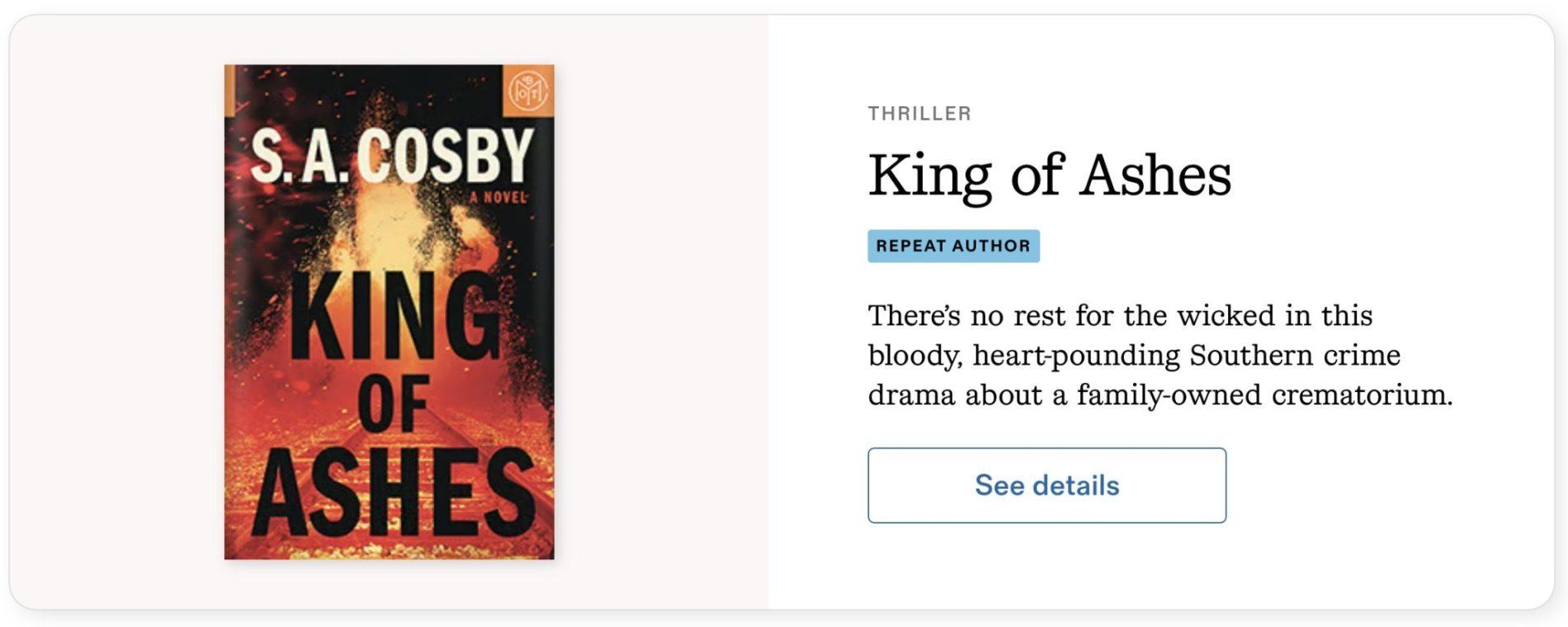Click the REPEAT AUTHOR badge
The image size is (1568, 627).
click(x=953, y=246)
